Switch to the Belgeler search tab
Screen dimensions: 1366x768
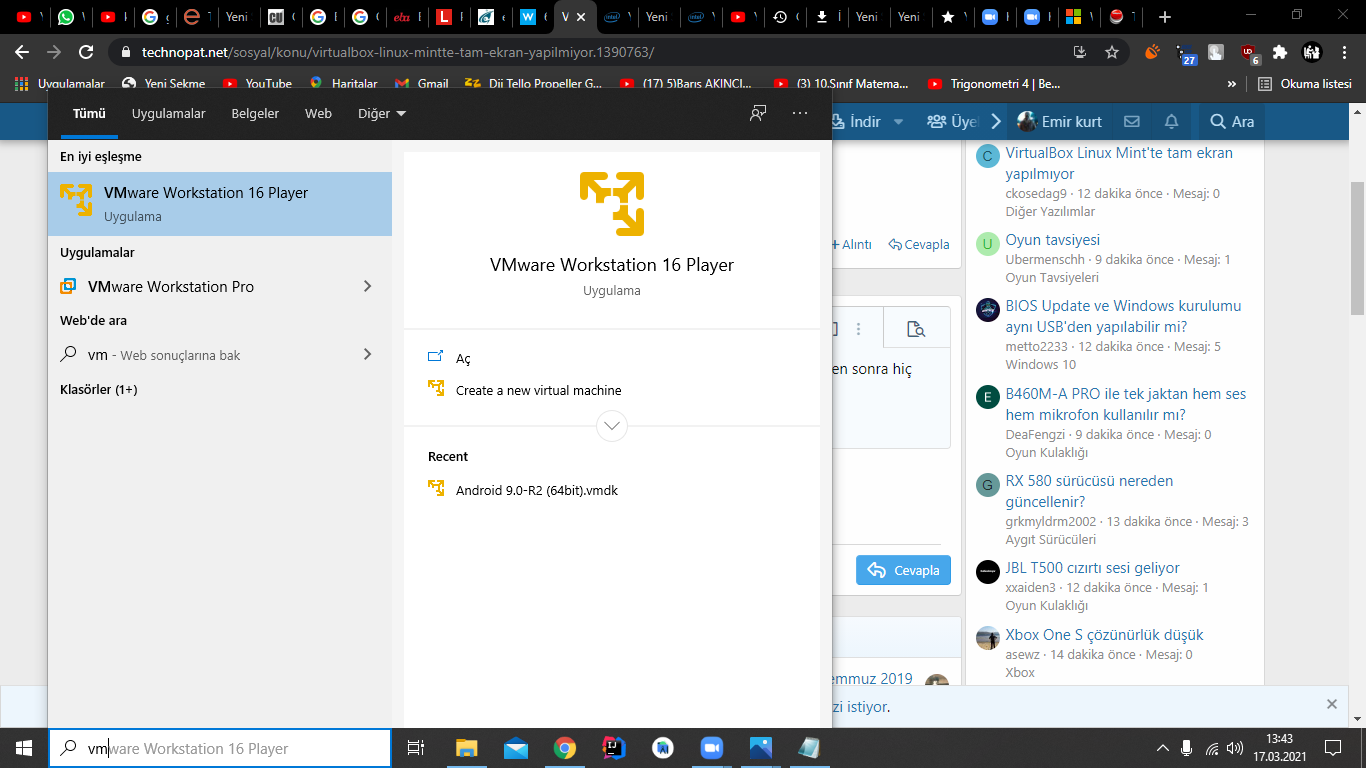pyautogui.click(x=255, y=113)
